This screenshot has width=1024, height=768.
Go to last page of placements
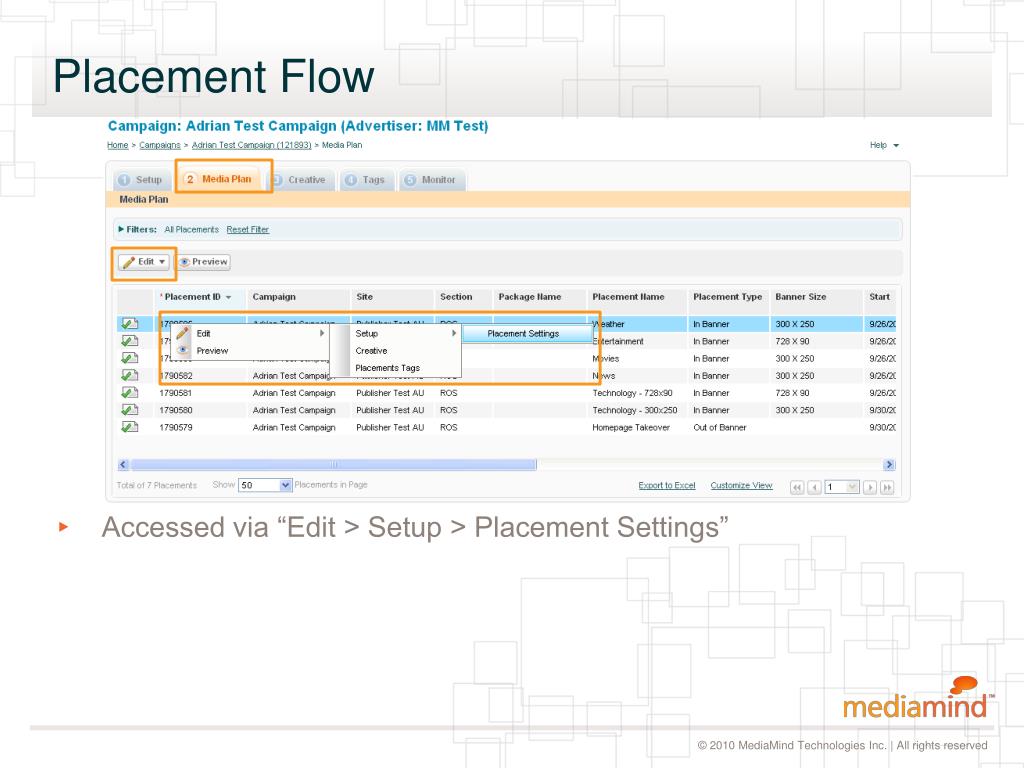click(887, 487)
